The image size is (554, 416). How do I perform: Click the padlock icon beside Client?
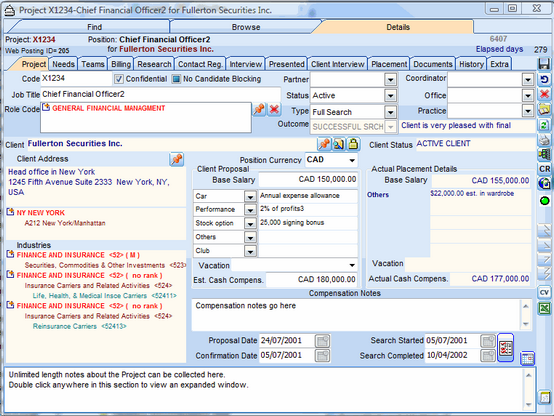353,144
